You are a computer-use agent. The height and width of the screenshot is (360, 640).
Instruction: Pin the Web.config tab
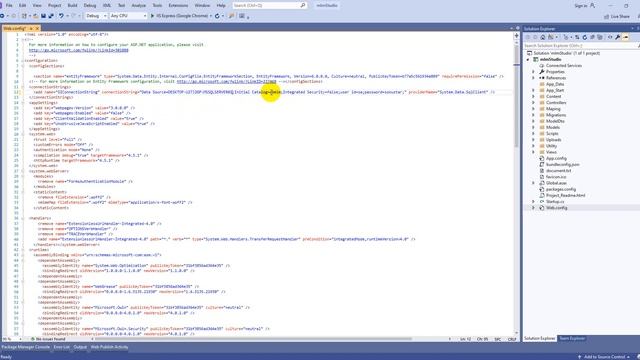[x=31, y=29]
